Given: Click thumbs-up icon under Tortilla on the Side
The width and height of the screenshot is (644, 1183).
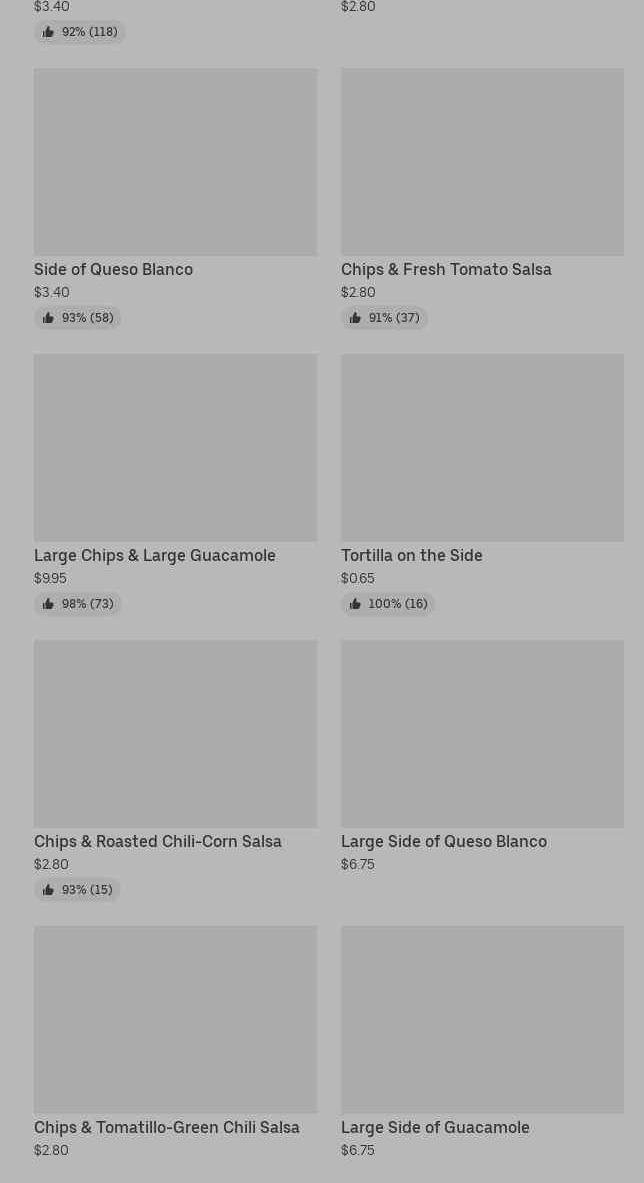Looking at the screenshot, I should click(355, 604).
